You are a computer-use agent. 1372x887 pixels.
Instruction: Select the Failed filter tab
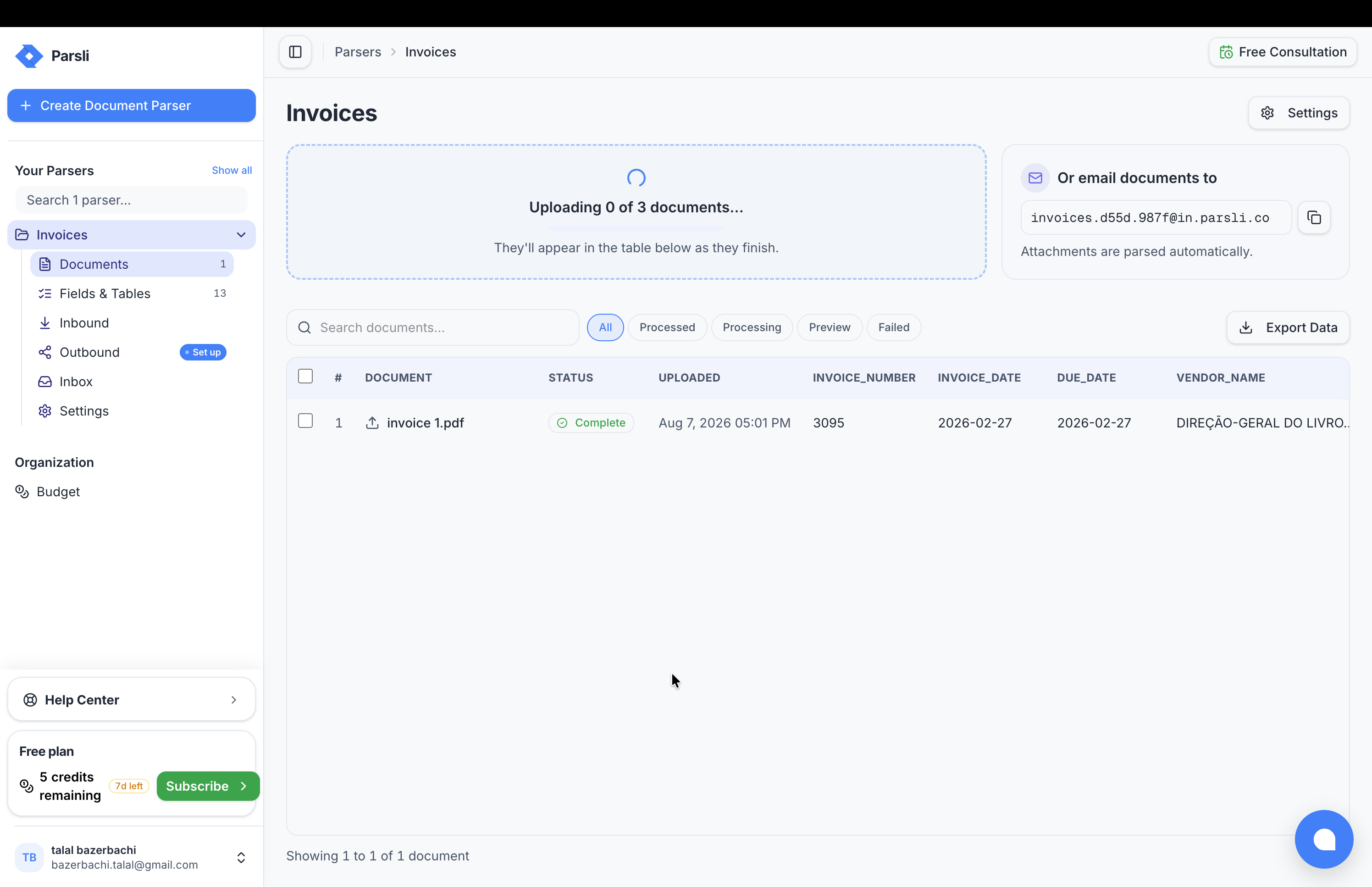[894, 327]
